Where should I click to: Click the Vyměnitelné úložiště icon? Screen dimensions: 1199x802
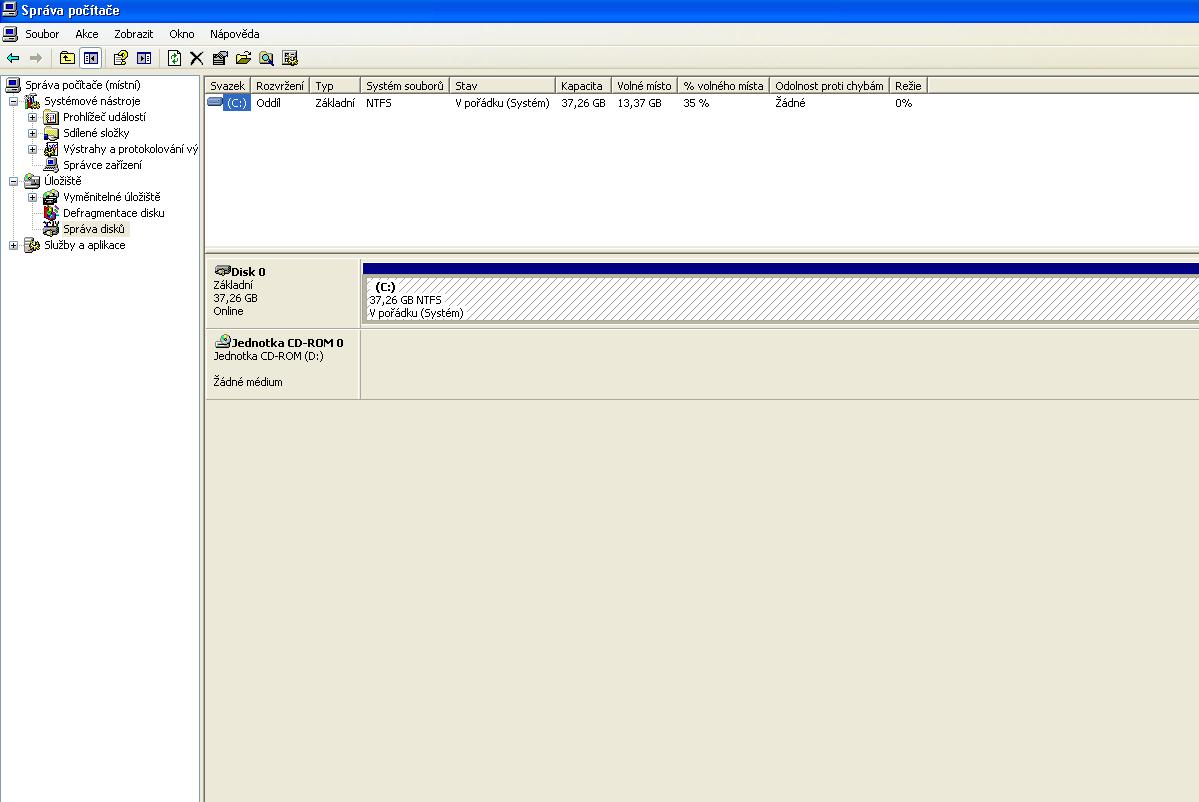point(51,197)
